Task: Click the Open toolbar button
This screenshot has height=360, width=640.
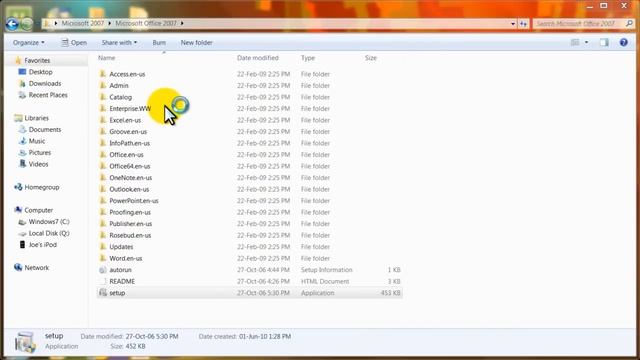Action: tap(74, 42)
